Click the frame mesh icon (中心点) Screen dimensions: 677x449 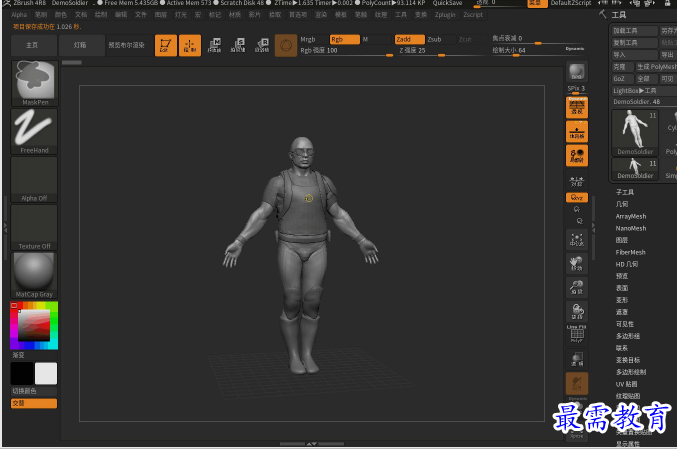(x=577, y=240)
